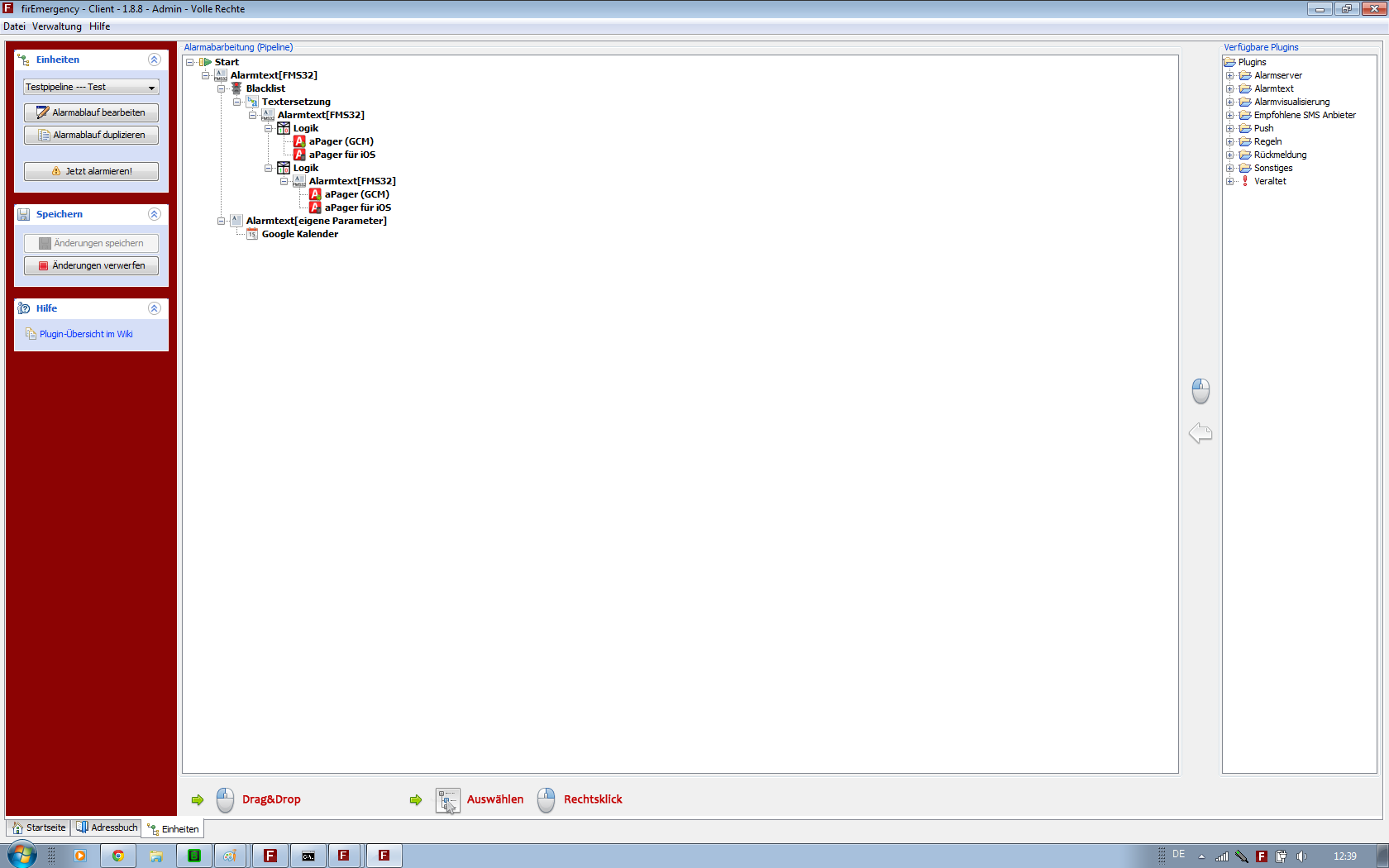Select Alarmtext[eigene Parameter] tree node
1389x868 pixels.
point(316,221)
